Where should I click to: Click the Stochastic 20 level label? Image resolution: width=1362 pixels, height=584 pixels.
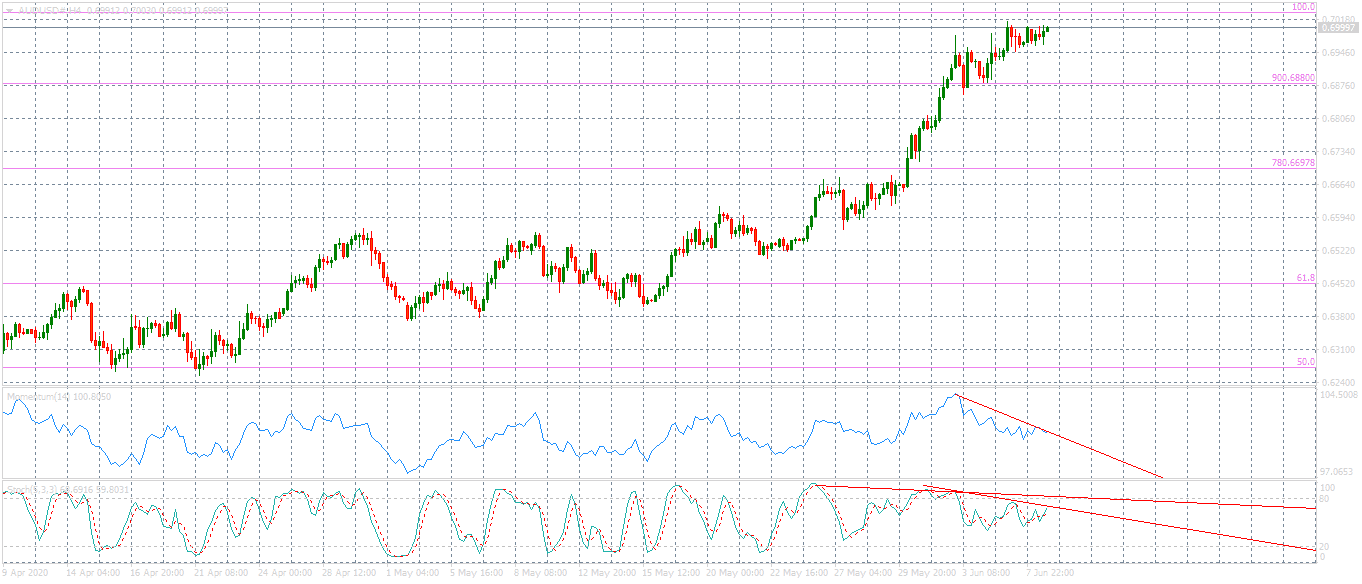[x=1326, y=545]
